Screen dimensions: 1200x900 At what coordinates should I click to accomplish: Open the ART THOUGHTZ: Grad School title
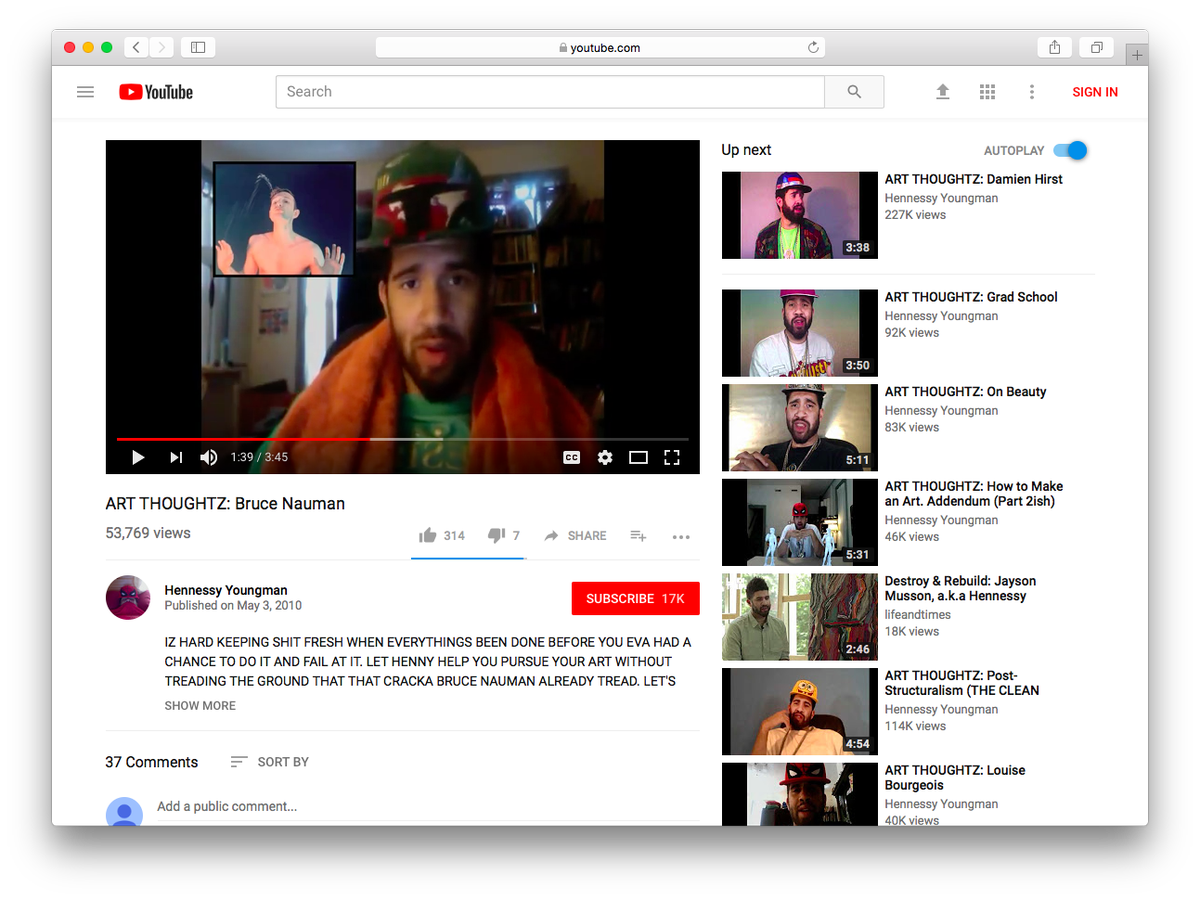coord(971,297)
